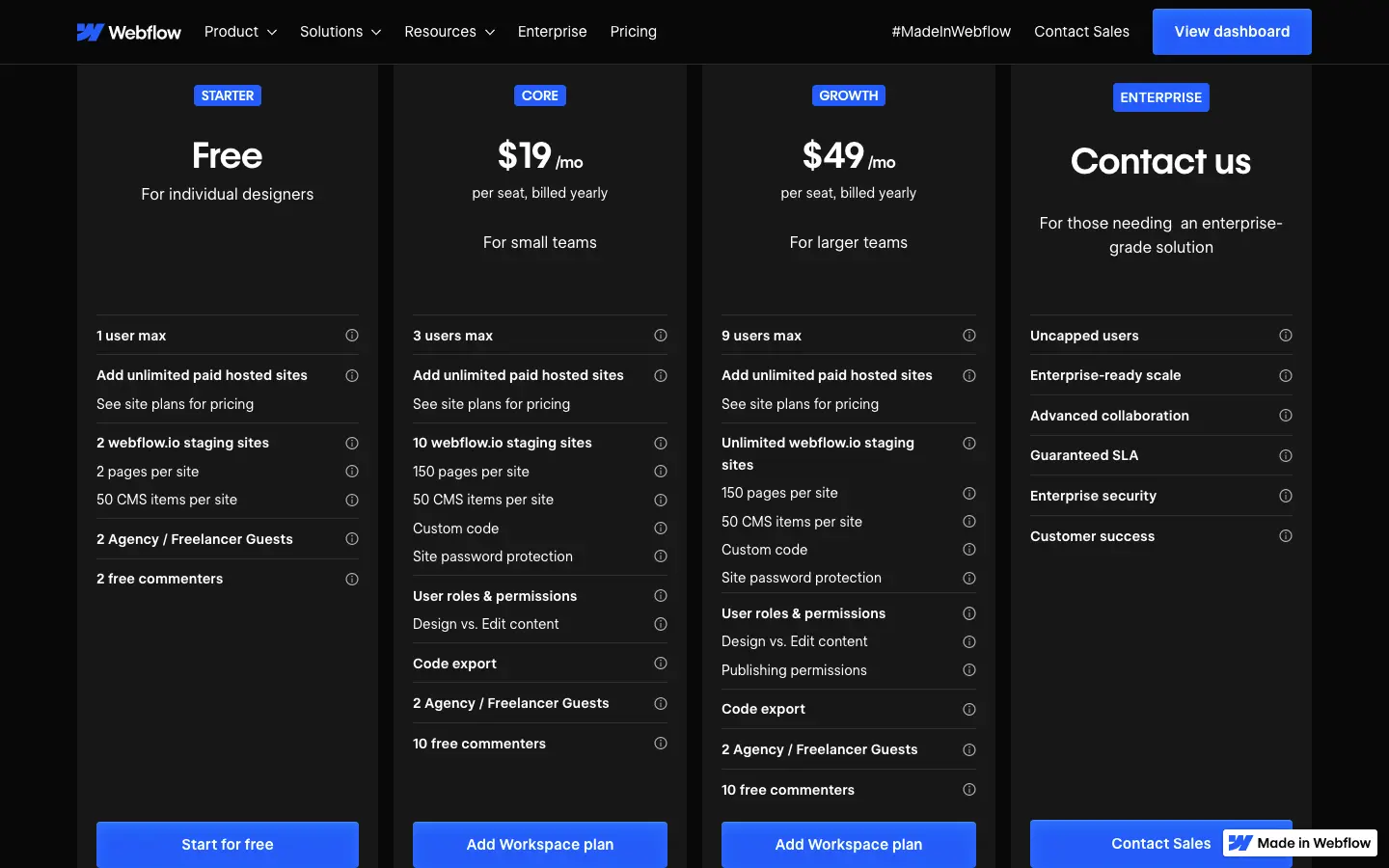Click the View dashboard button
1389x868 pixels.
(1232, 32)
